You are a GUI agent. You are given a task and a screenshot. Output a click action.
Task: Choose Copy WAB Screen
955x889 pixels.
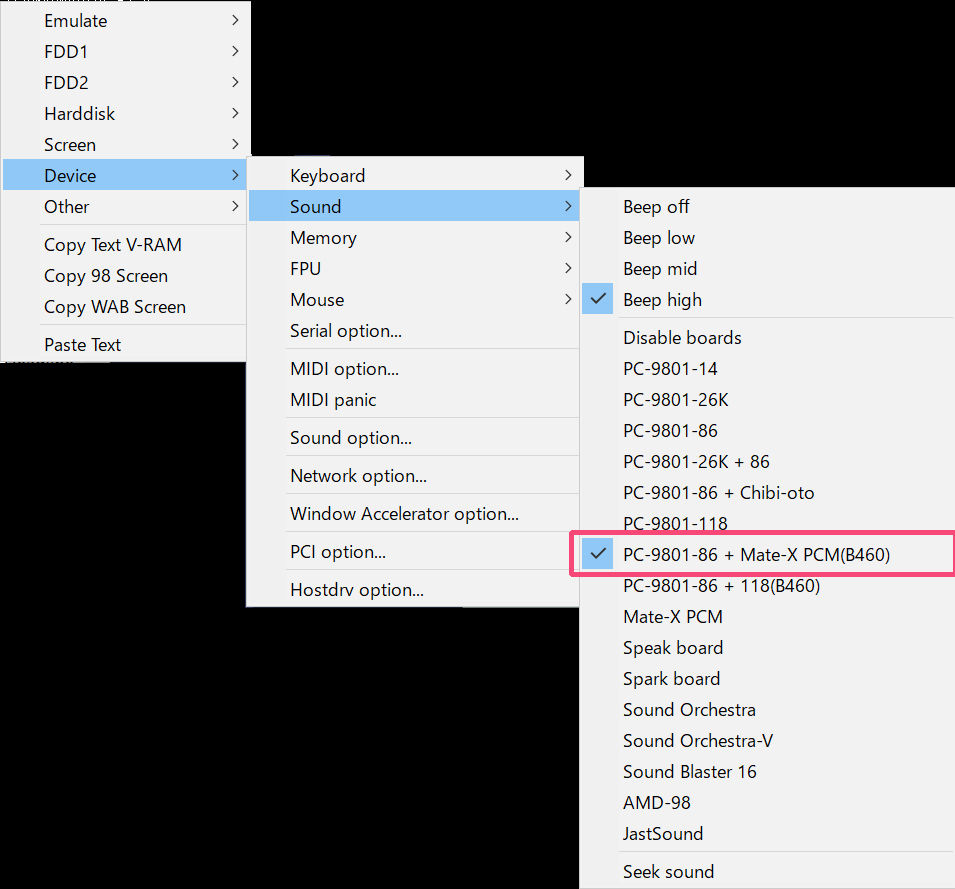(x=125, y=307)
